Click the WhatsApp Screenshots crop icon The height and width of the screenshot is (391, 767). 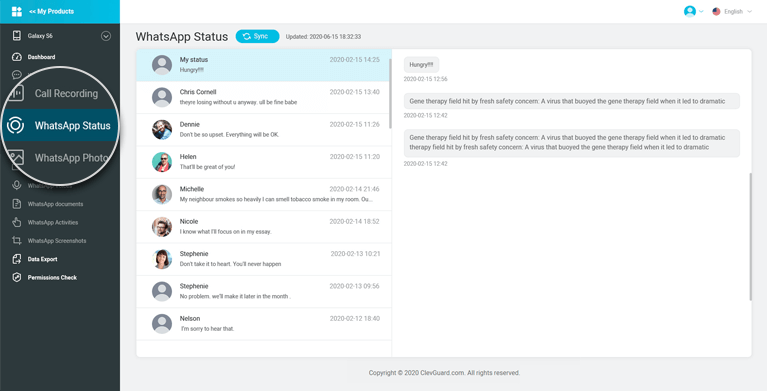click(17, 240)
